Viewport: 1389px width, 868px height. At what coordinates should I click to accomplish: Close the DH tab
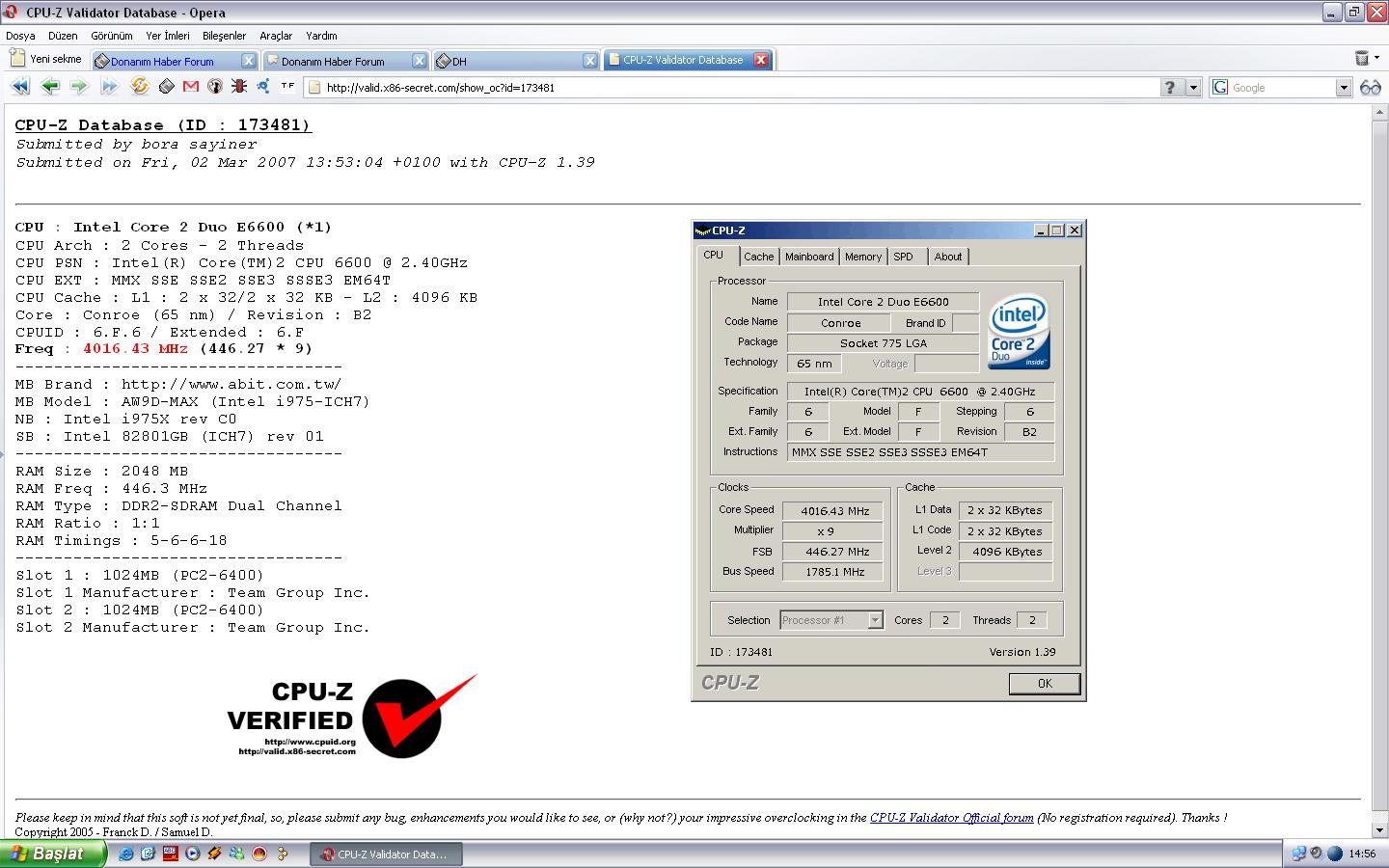pyautogui.click(x=590, y=60)
